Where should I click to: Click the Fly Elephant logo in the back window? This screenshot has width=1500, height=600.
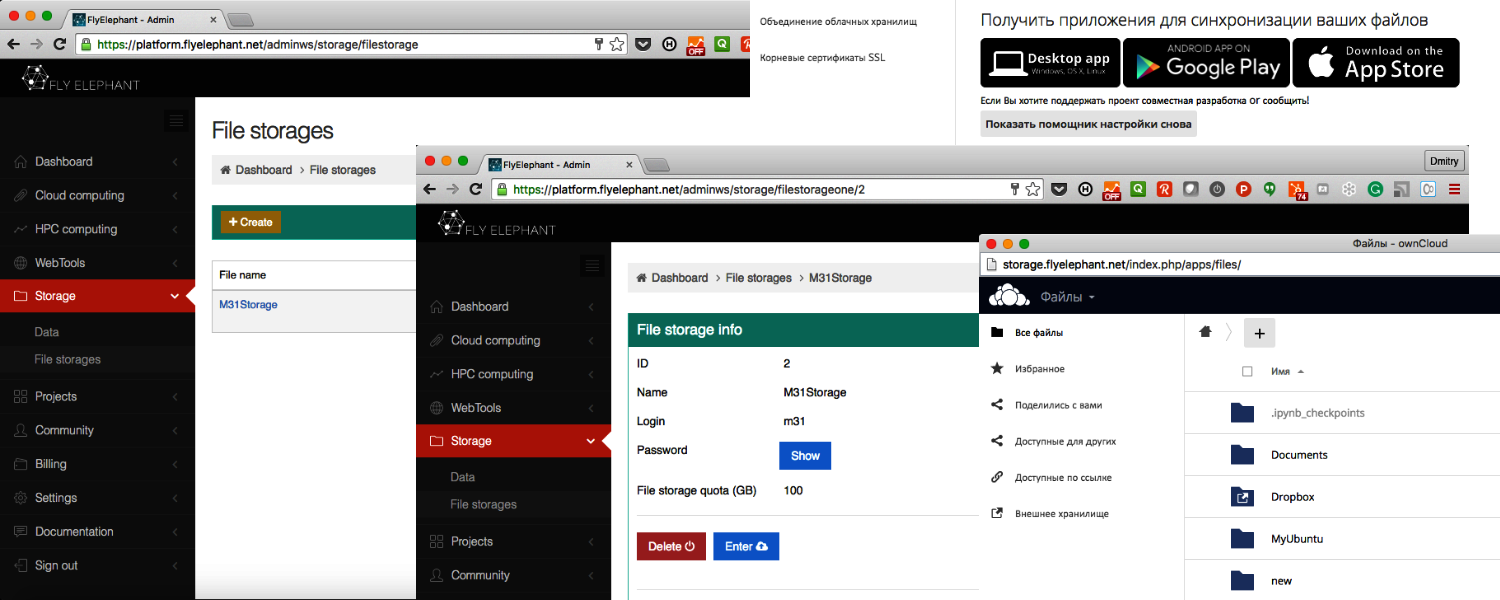tap(82, 79)
